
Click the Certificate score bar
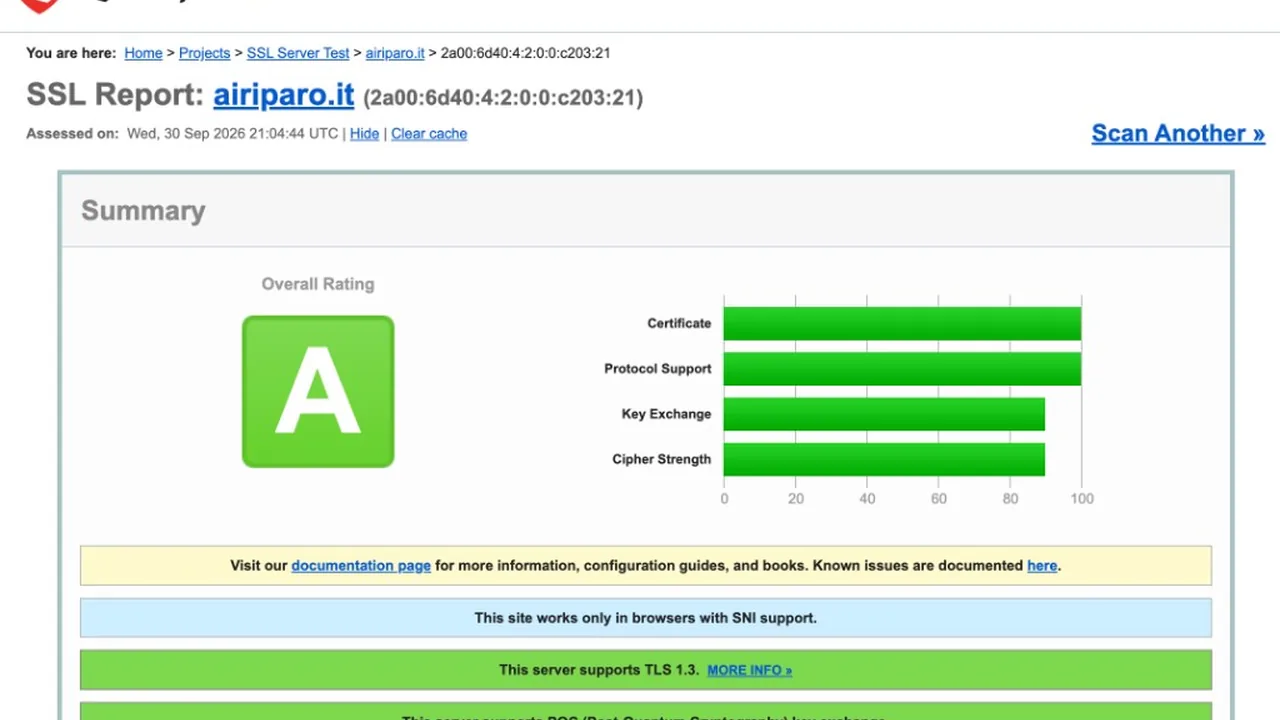[x=902, y=323]
